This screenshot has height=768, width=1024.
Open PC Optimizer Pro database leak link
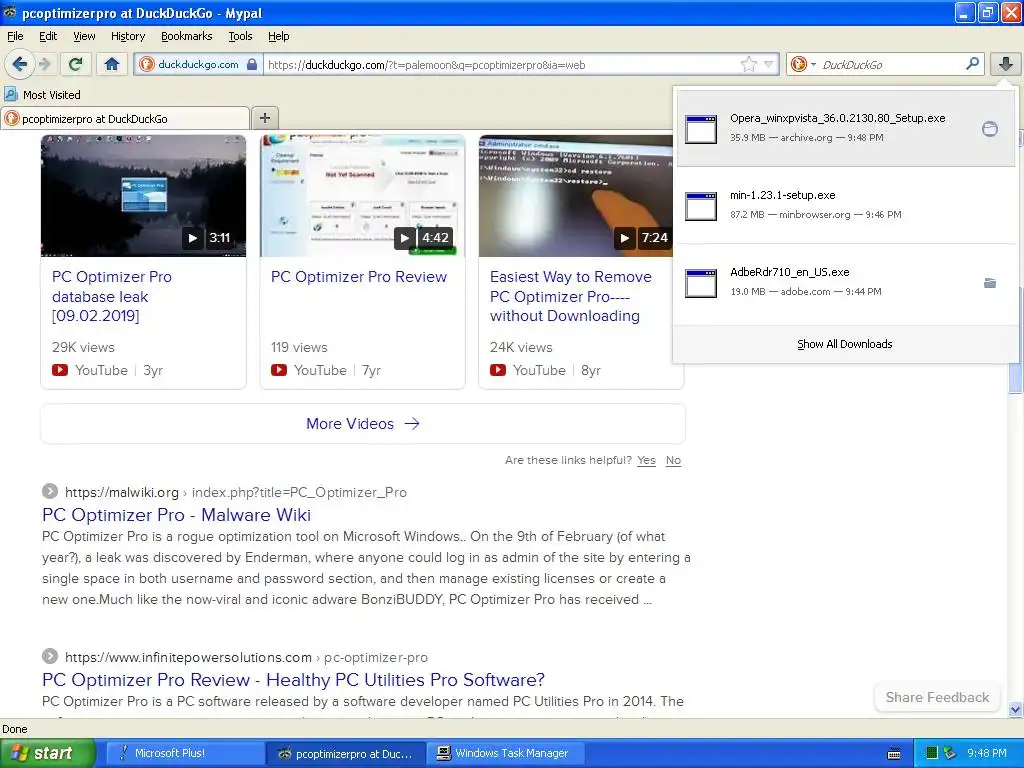tap(112, 296)
